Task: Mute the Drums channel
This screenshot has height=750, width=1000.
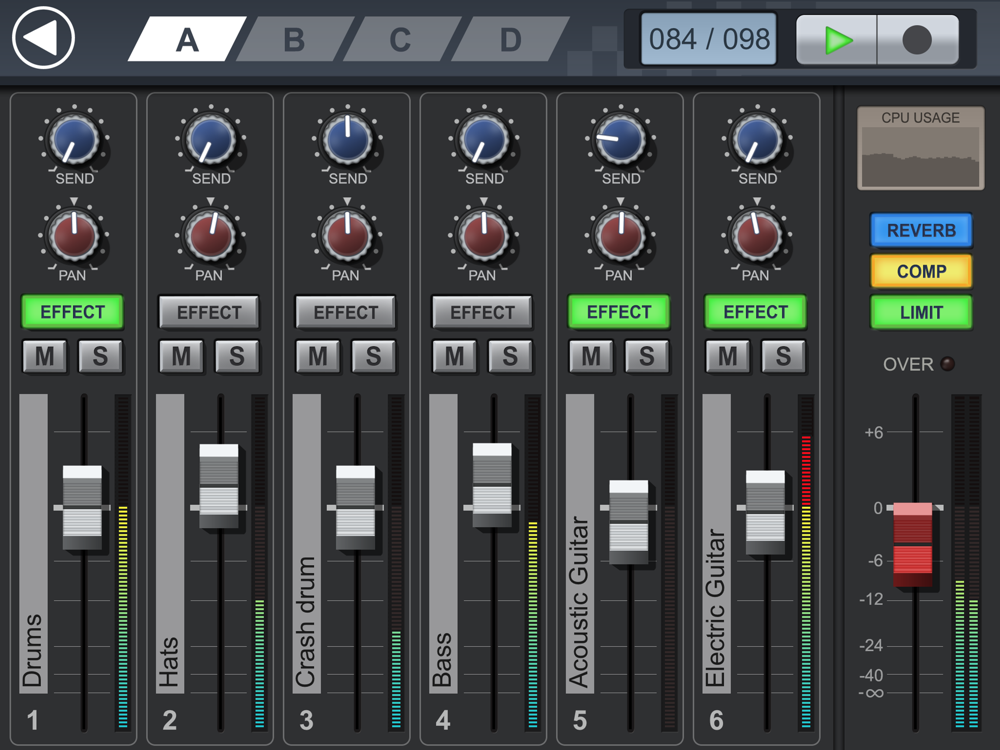Action: tap(44, 356)
